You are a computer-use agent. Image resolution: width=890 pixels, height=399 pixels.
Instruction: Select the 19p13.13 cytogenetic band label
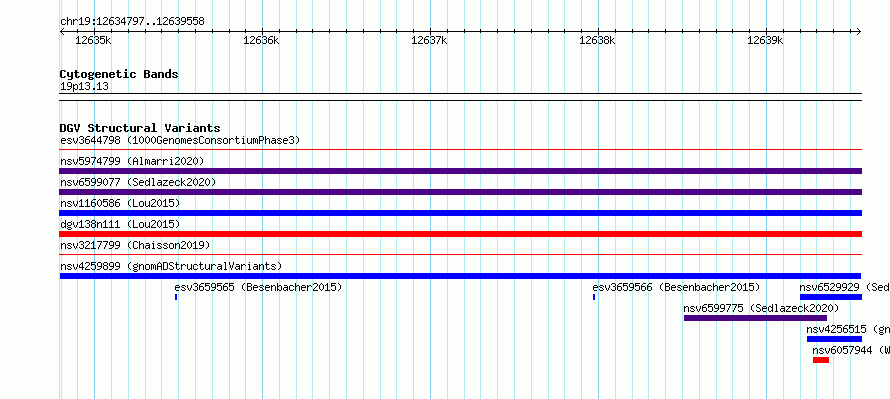click(x=84, y=86)
